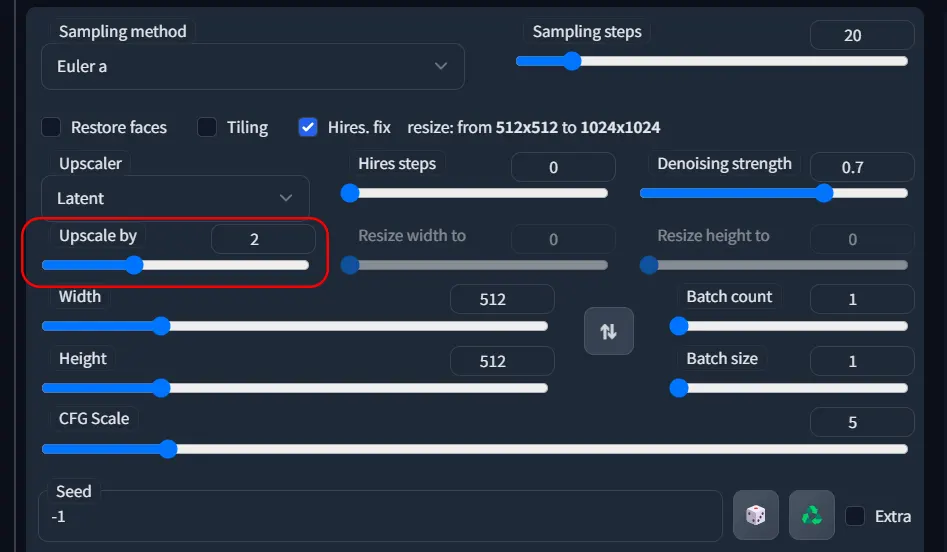Click the green recycle reuse-seed icon

pyautogui.click(x=812, y=515)
